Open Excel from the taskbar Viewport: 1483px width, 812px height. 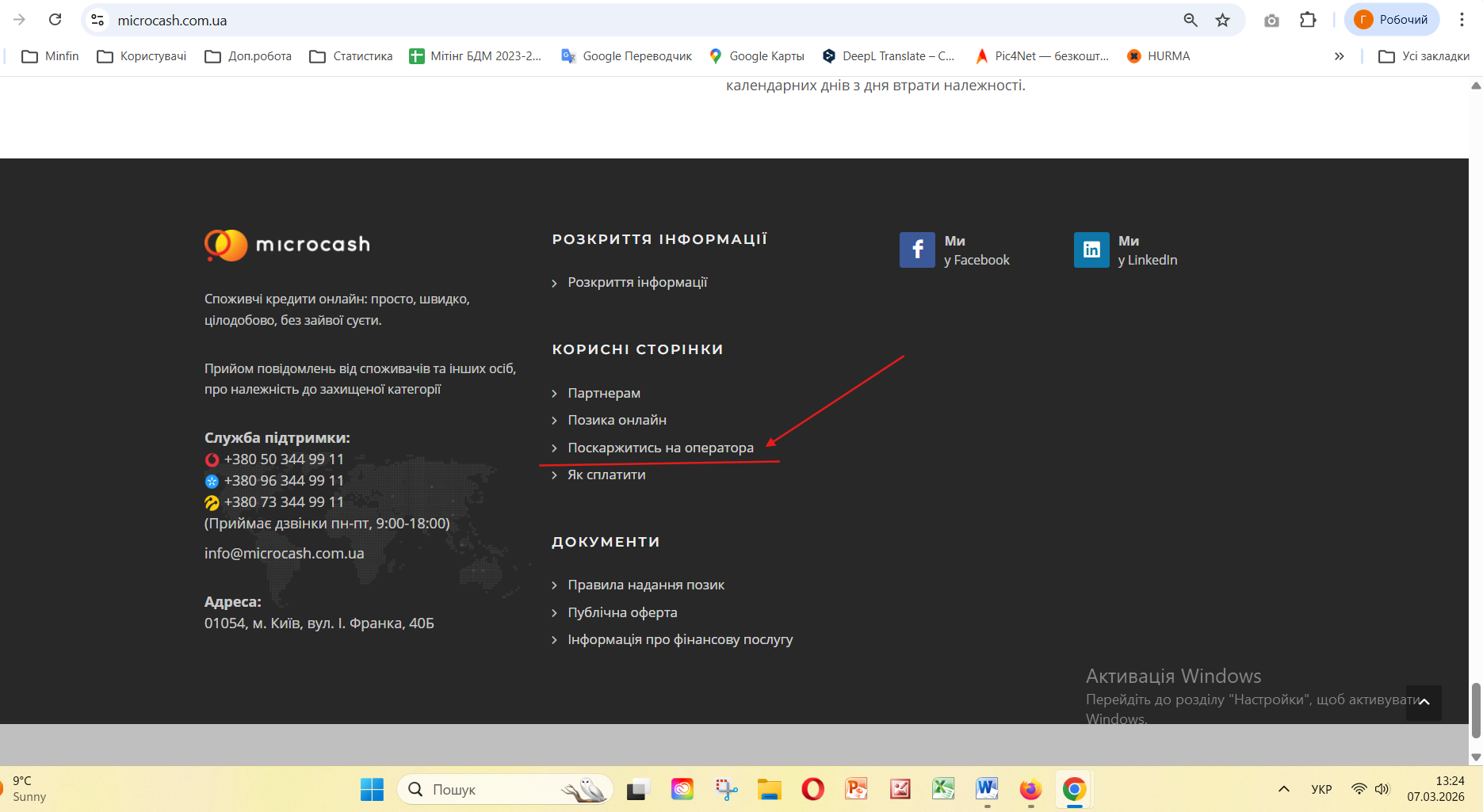coord(943,789)
